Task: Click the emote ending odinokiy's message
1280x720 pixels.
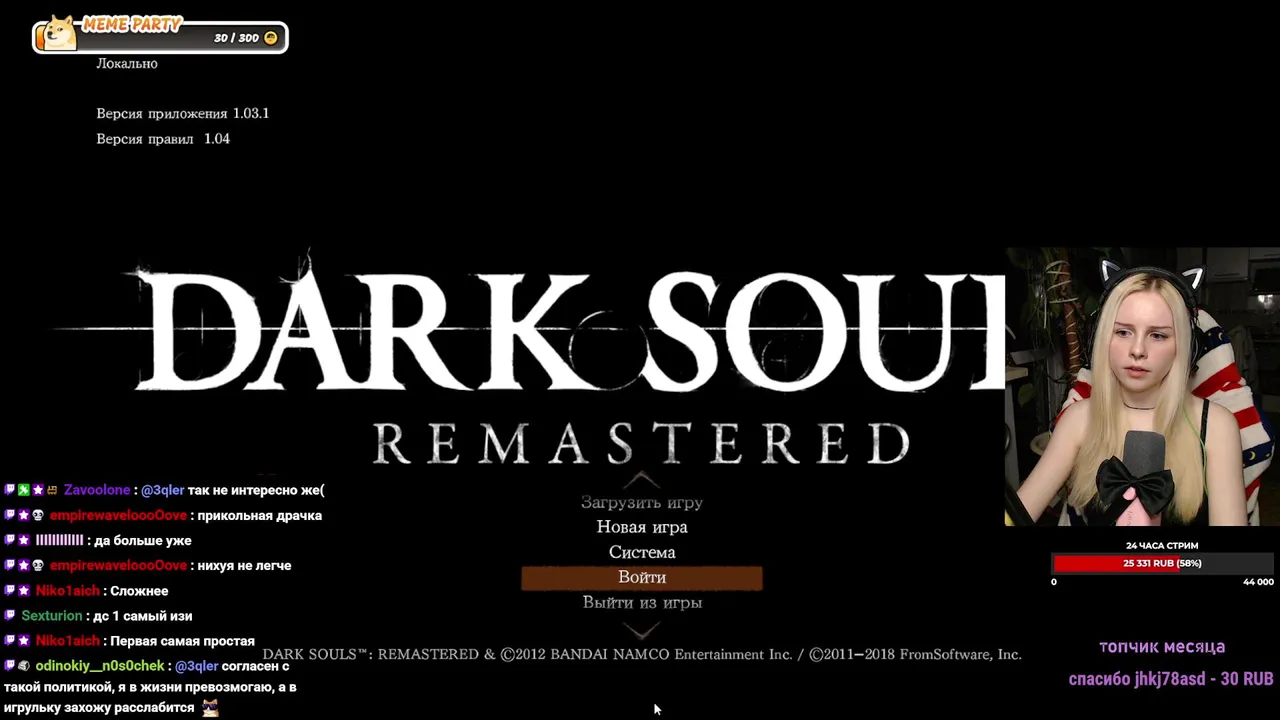Action: pyautogui.click(x=210, y=708)
